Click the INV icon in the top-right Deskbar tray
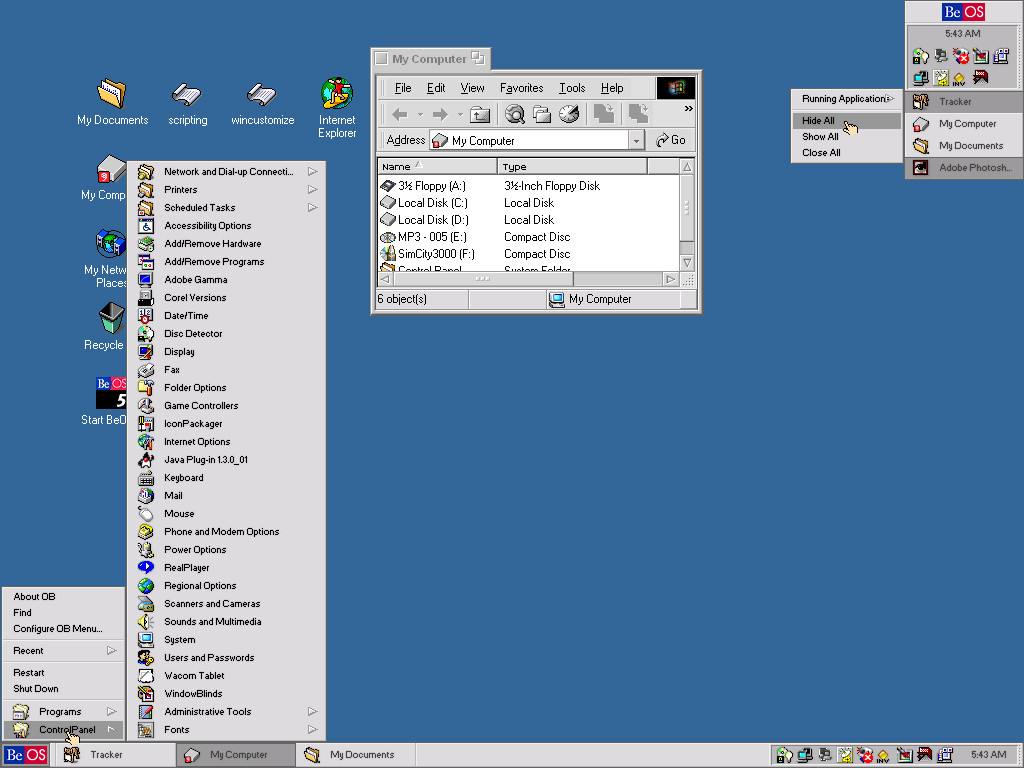 959,79
